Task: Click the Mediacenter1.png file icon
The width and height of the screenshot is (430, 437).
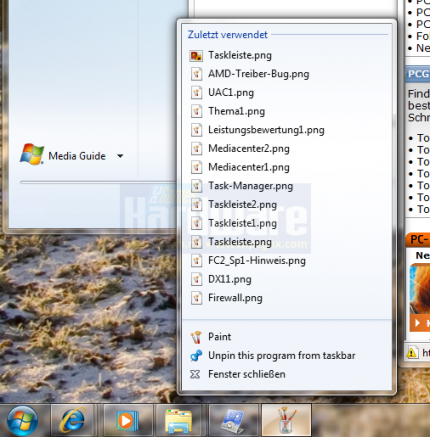Action: (196, 167)
